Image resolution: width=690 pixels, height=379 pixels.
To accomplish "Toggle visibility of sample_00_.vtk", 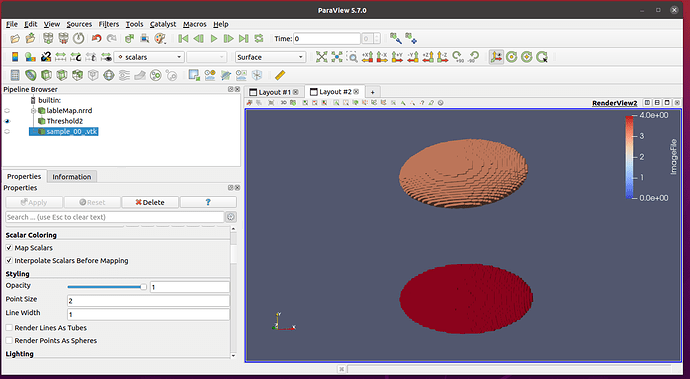I will pos(7,132).
